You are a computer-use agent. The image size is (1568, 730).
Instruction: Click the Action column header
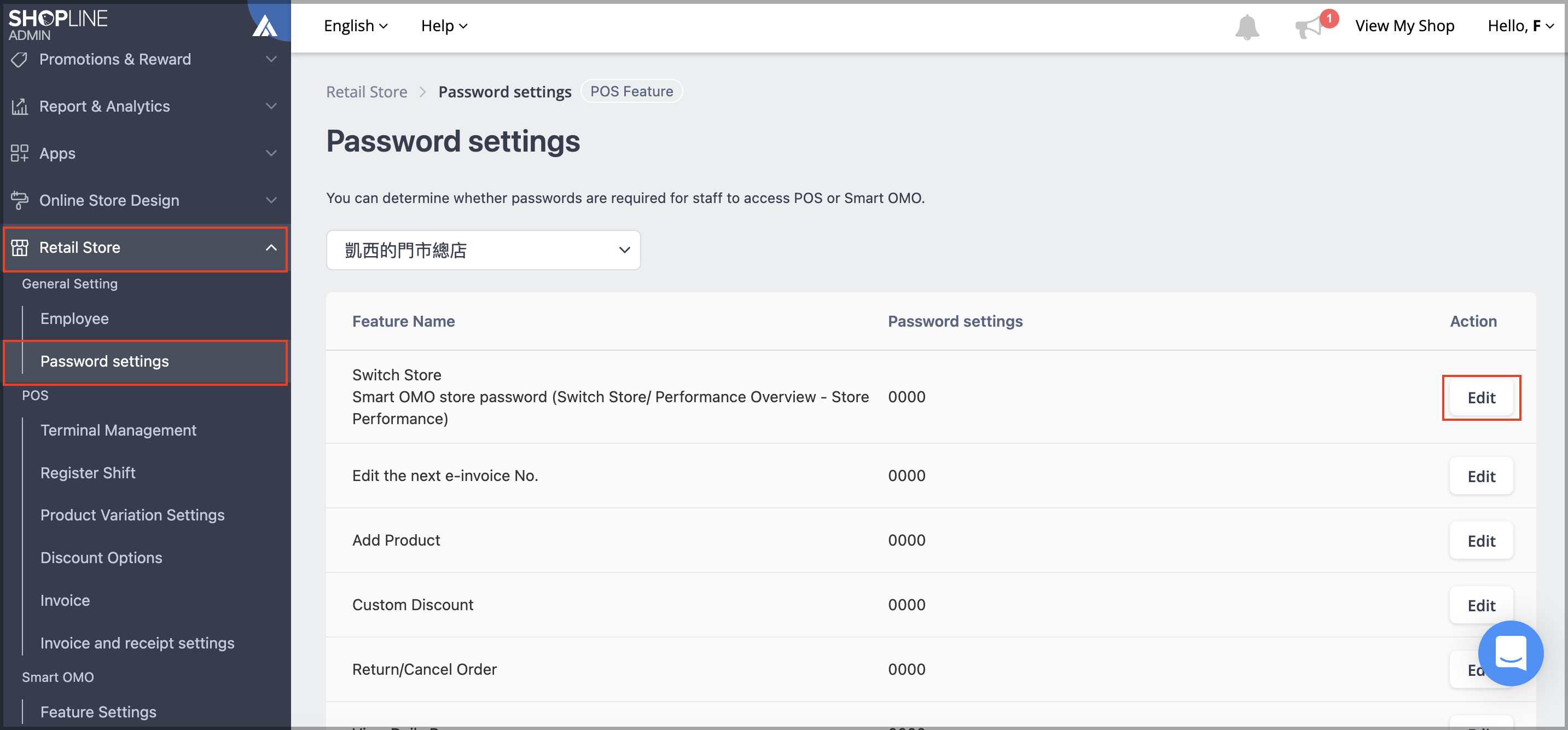coord(1473,321)
